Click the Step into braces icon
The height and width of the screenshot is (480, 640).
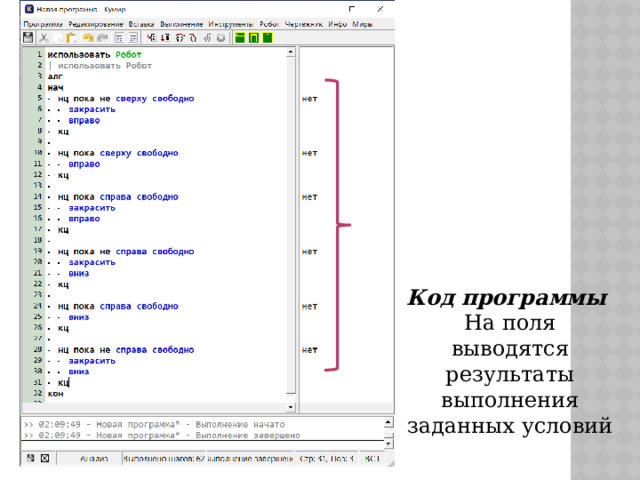click(180, 38)
